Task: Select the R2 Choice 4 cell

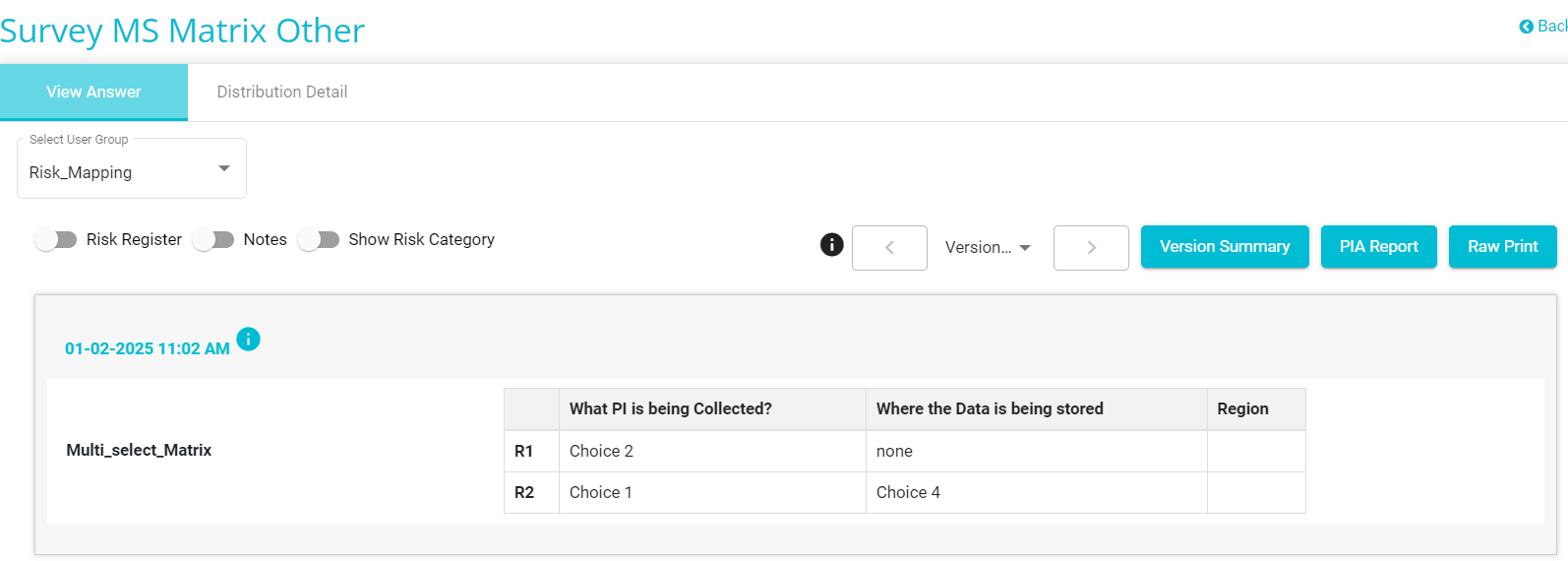Action: [1037, 492]
